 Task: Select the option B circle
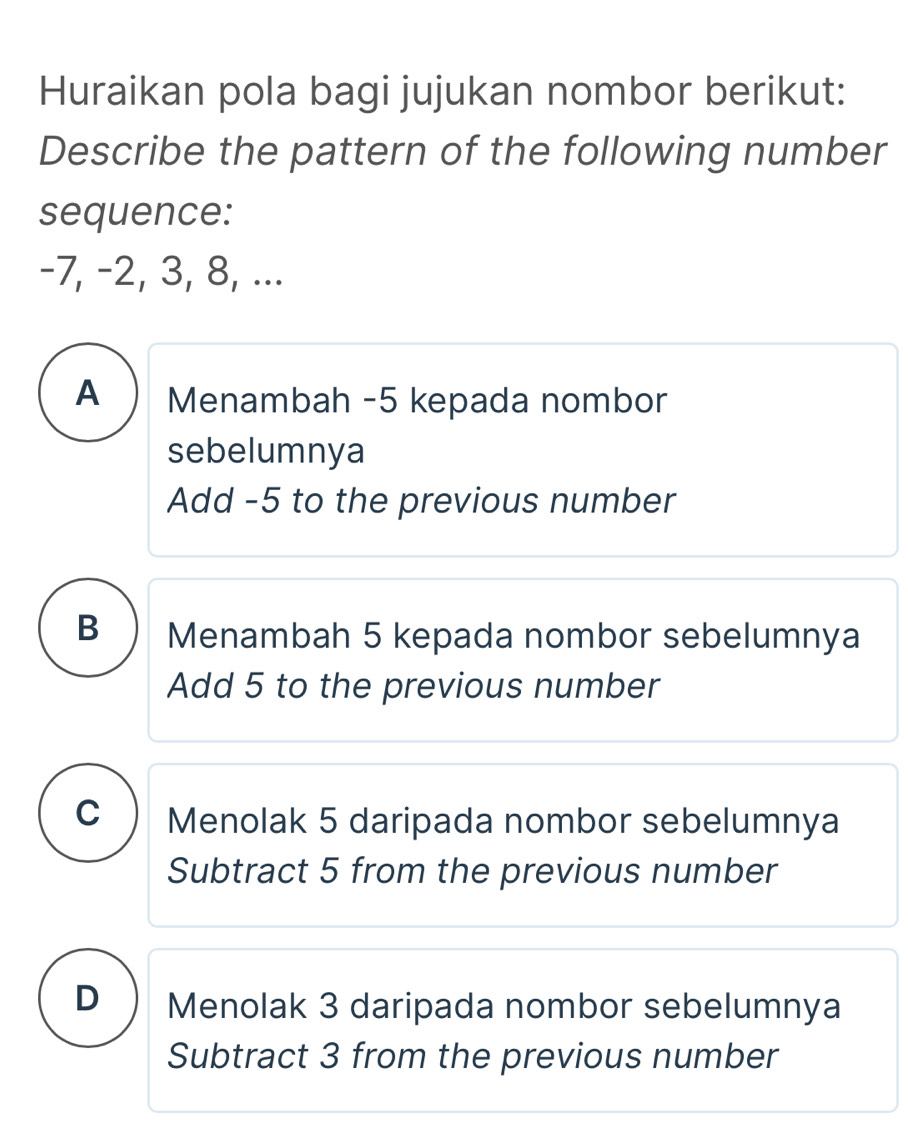tap(87, 628)
